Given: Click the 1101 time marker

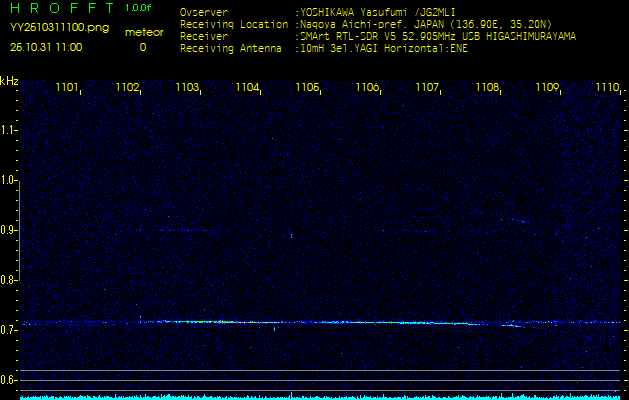Looking at the screenshot, I should (67, 88).
